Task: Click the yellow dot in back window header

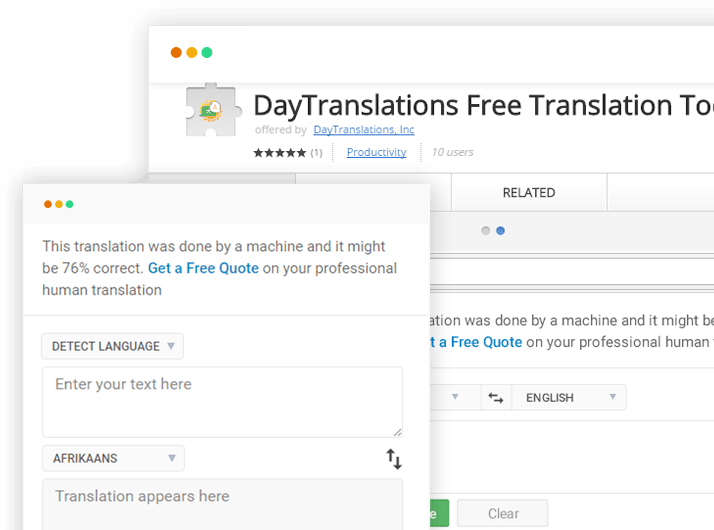Action: point(192,53)
